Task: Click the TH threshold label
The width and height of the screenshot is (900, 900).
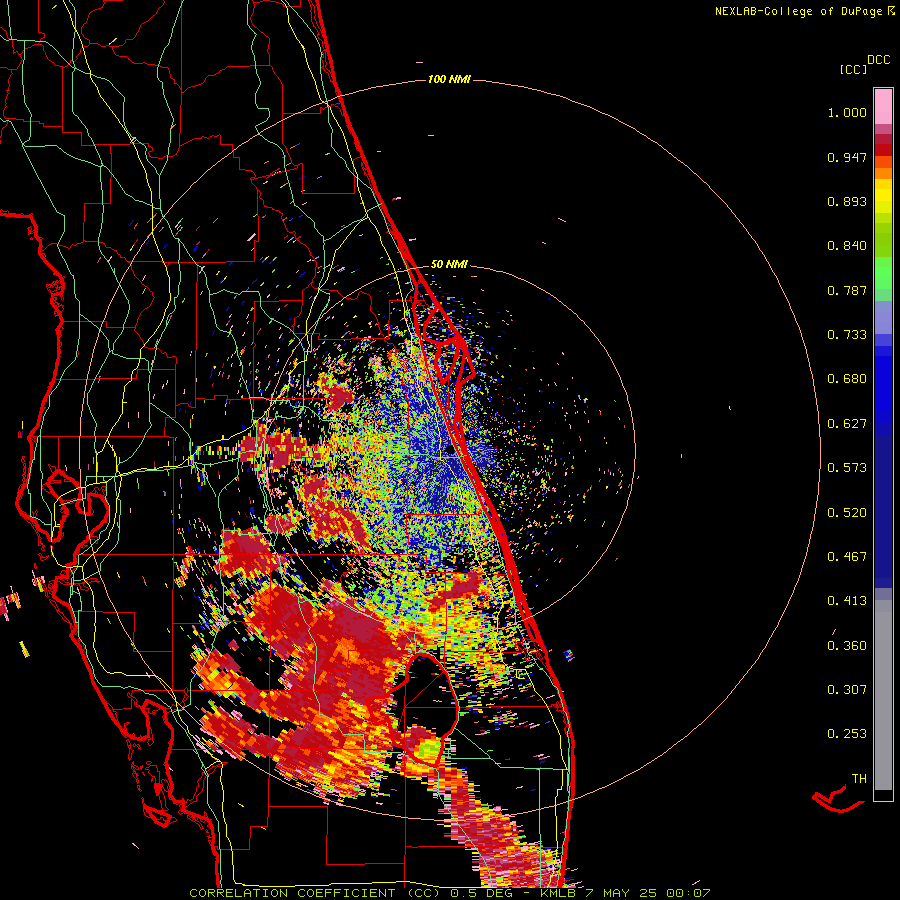Action: (859, 778)
